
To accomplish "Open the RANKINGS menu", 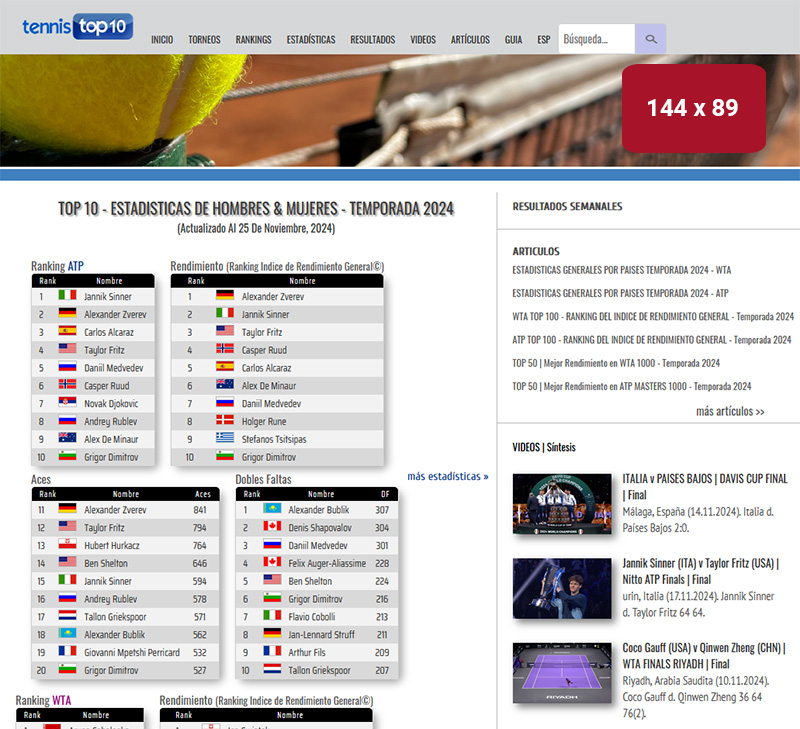I will click(253, 39).
